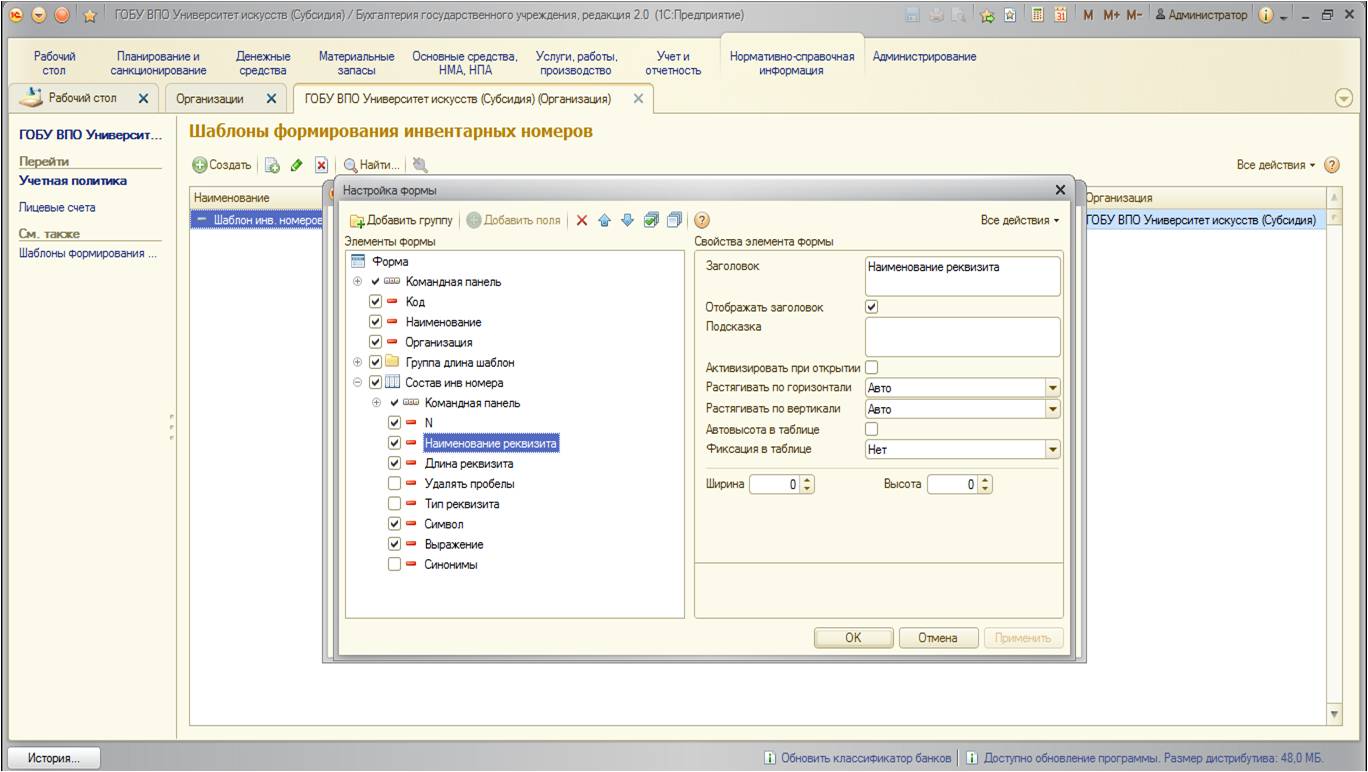1368x772 pixels.
Task: Increase Ширина value with stepper arrow
Action: coord(808,480)
